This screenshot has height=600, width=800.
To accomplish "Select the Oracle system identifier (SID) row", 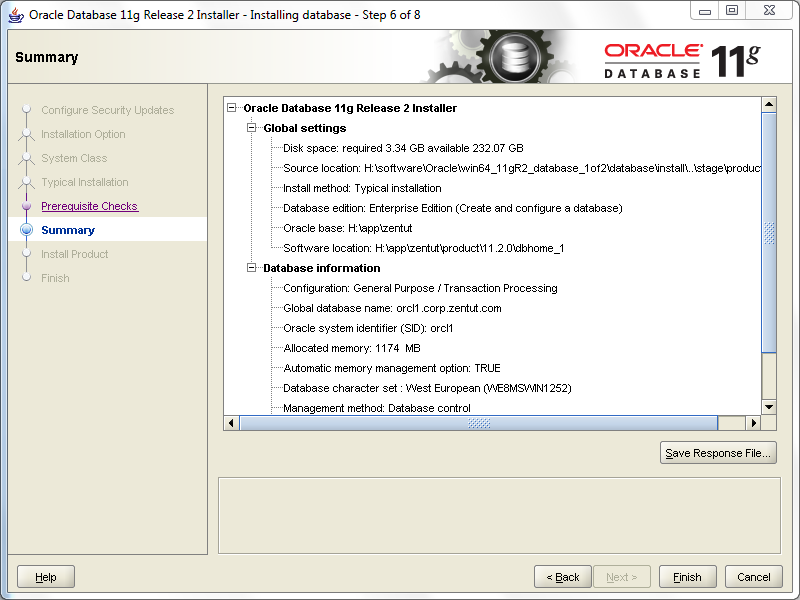I will pyautogui.click(x=368, y=328).
